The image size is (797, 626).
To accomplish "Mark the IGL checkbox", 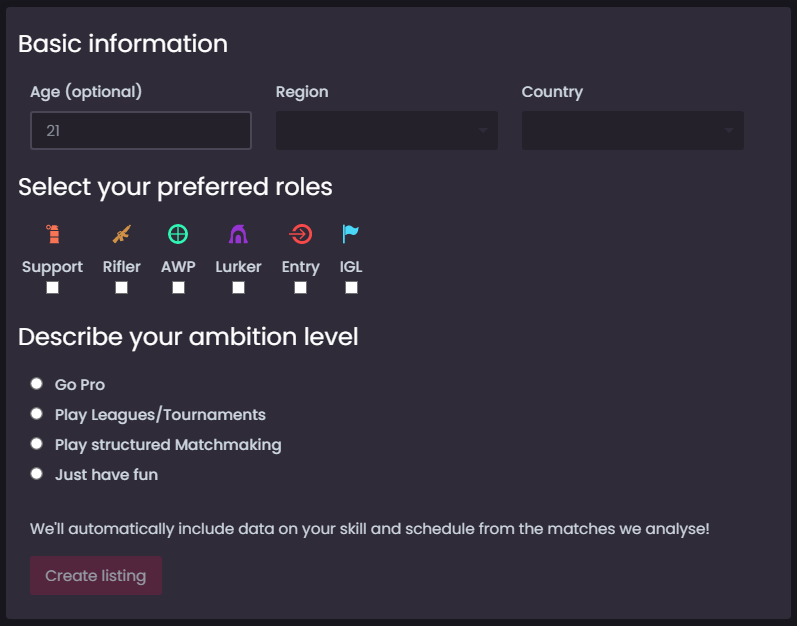I will [351, 288].
